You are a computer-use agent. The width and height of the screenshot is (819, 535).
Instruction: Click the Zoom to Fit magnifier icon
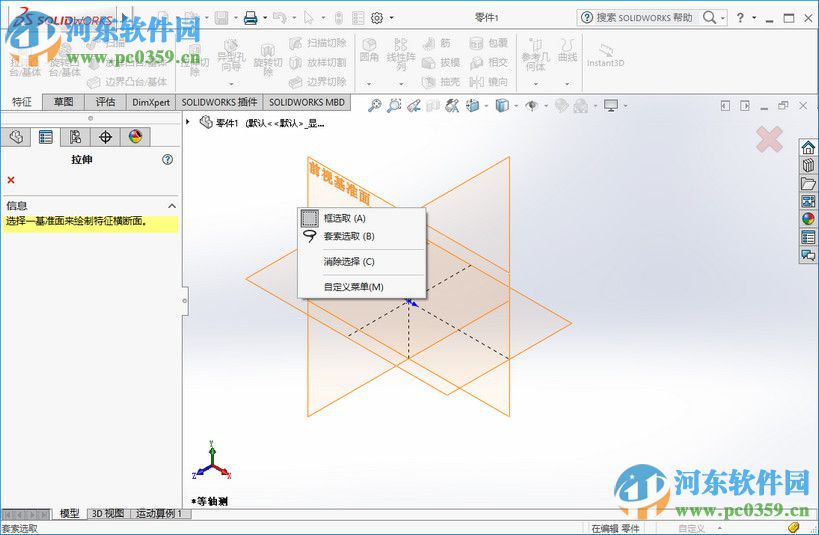coord(375,106)
